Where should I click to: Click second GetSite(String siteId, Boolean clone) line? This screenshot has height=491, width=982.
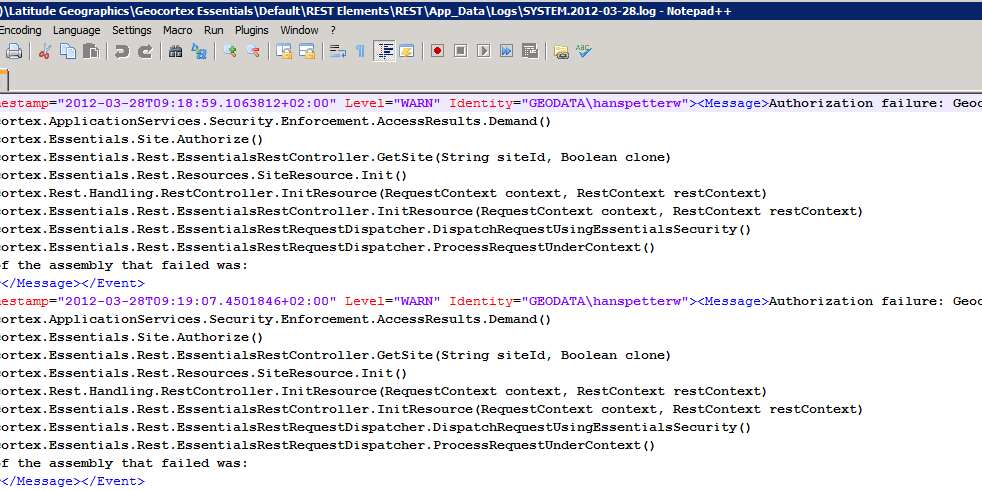coord(336,355)
